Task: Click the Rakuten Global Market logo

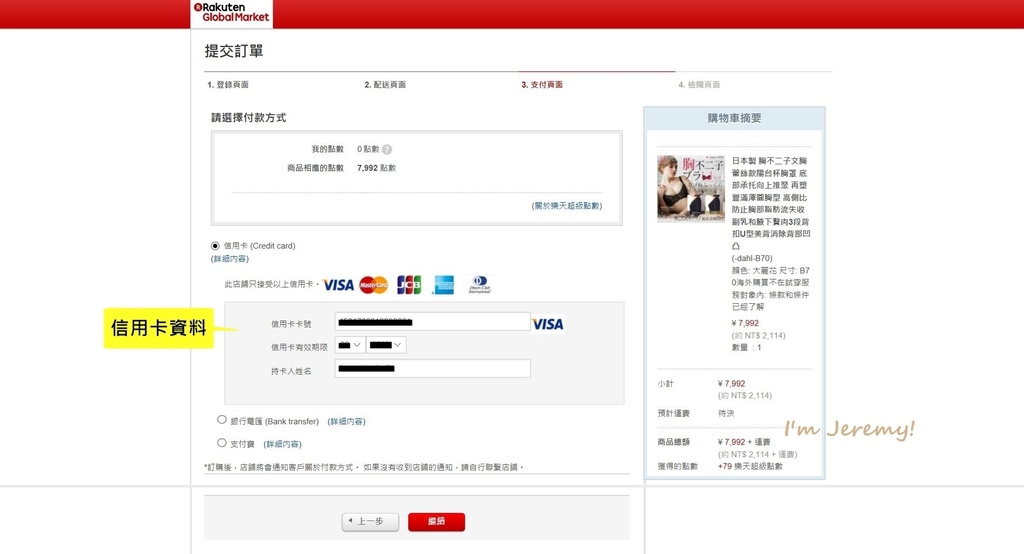Action: pos(231,13)
